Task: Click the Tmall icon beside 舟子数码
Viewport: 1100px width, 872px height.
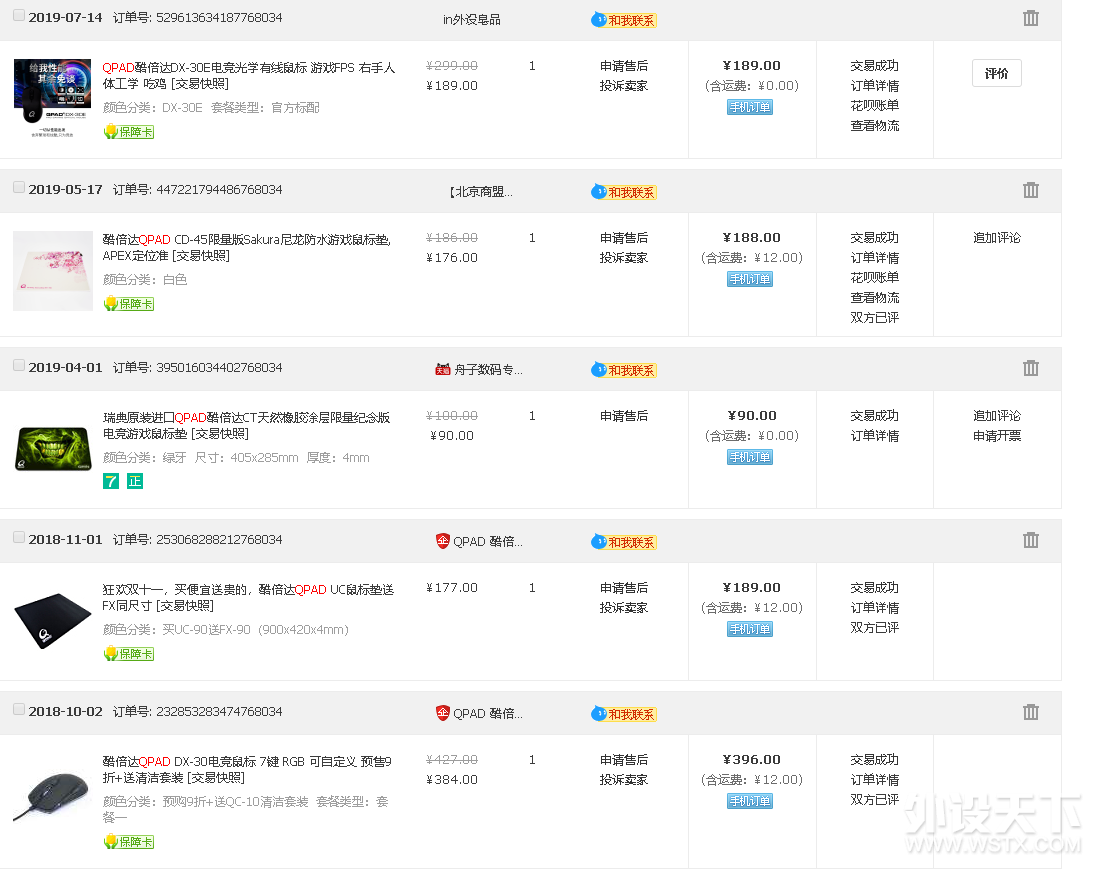Action: pos(443,370)
